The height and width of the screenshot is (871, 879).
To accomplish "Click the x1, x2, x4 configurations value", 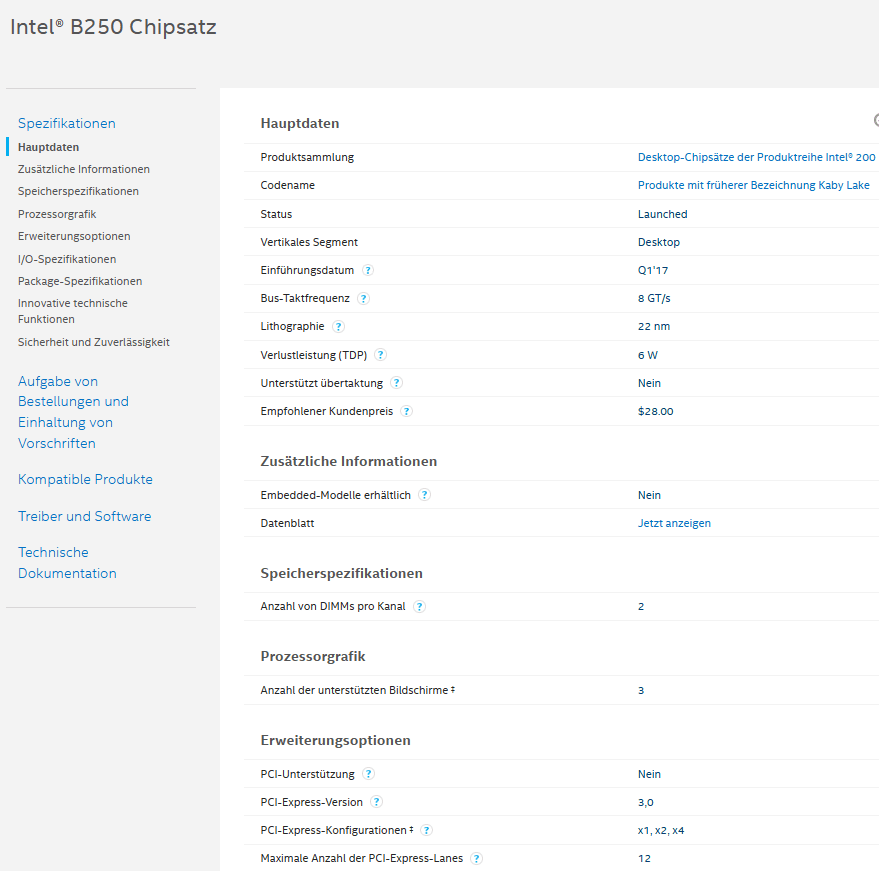I will (660, 831).
